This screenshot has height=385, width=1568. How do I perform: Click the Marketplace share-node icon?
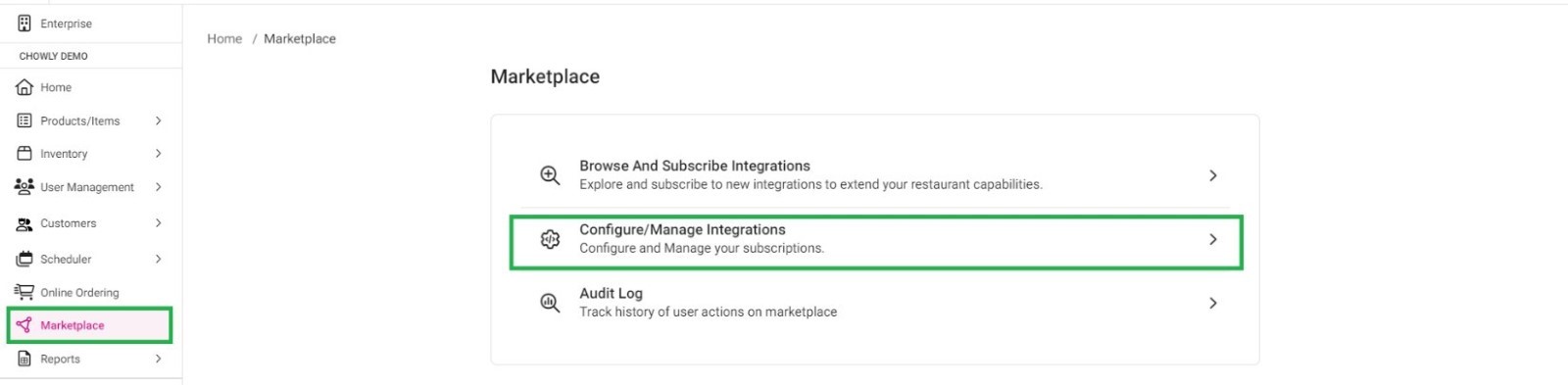point(24,325)
